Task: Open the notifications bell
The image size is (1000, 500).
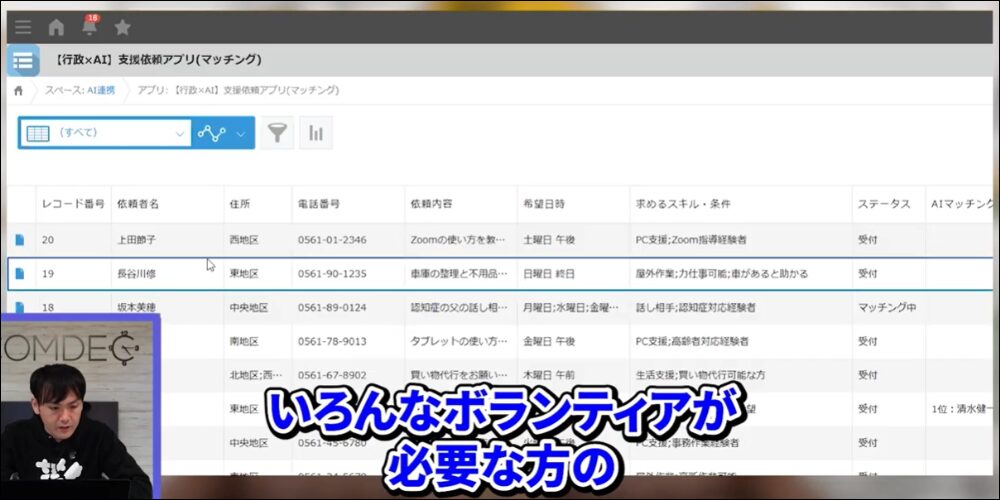Action: click(90, 28)
